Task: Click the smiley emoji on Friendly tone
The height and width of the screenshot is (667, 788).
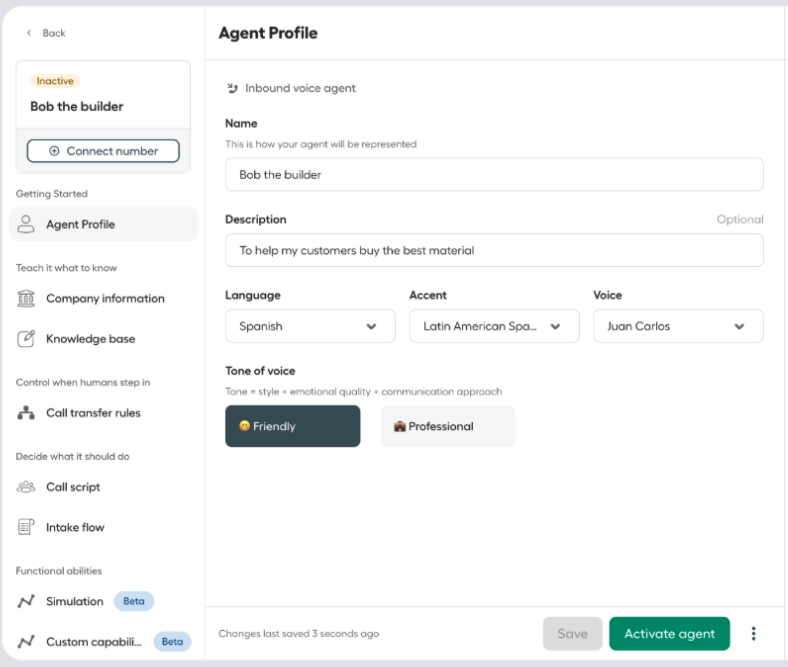Action: (244, 426)
